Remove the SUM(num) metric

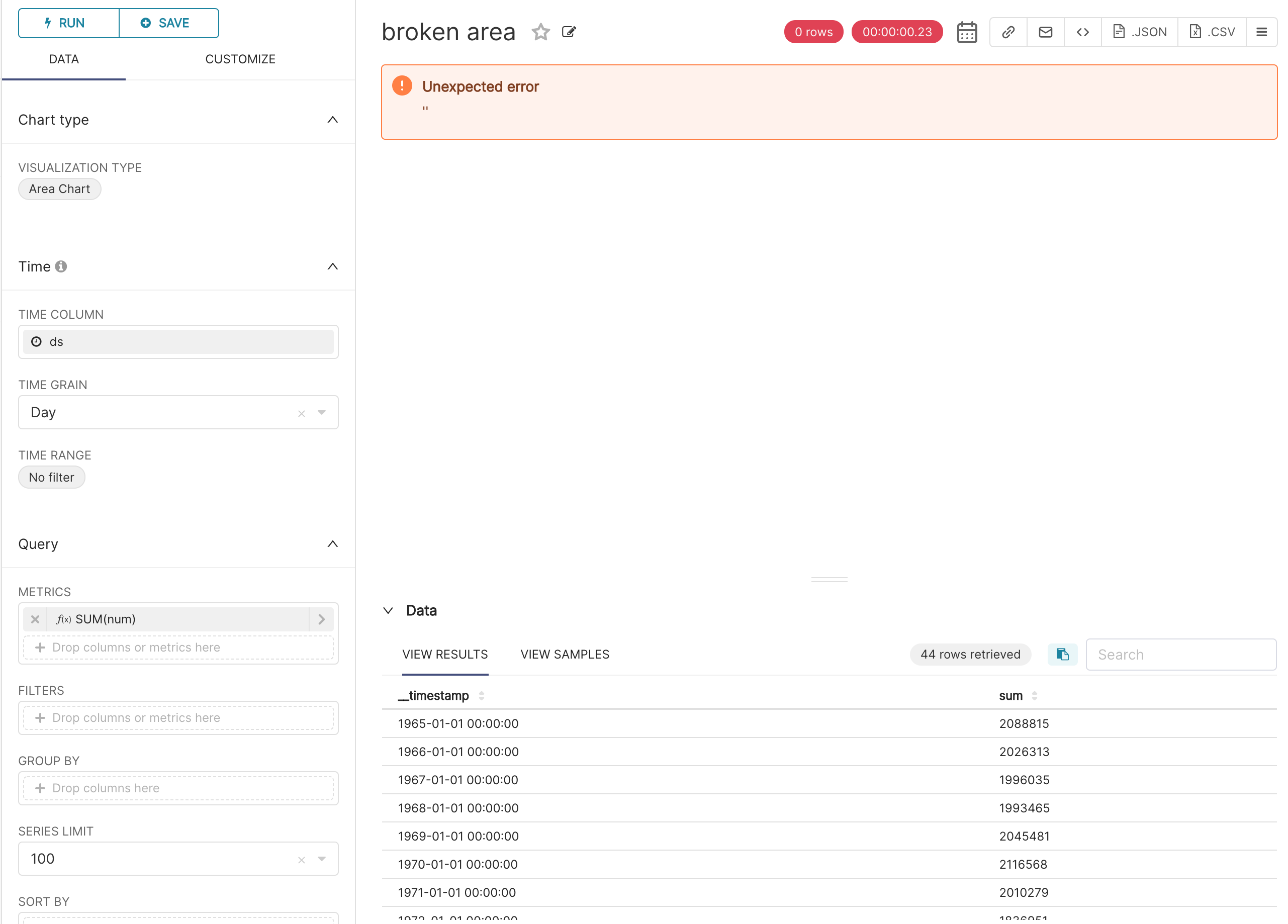click(35, 619)
